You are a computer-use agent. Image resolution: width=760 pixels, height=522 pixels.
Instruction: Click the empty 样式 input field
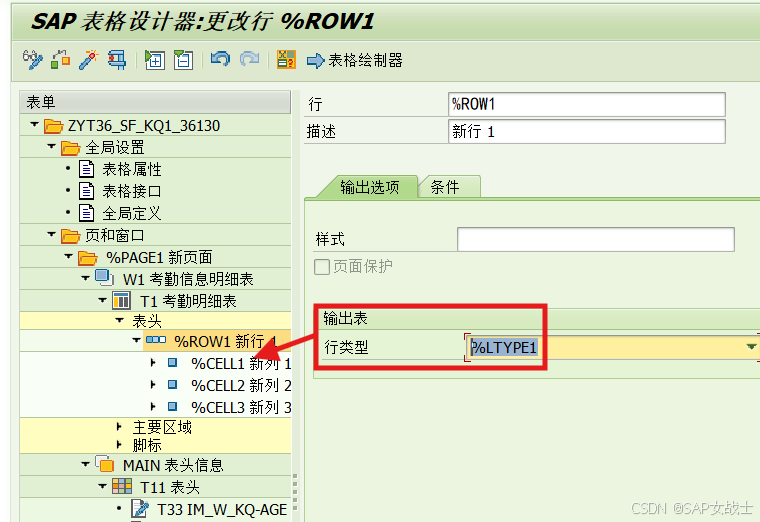click(x=596, y=239)
